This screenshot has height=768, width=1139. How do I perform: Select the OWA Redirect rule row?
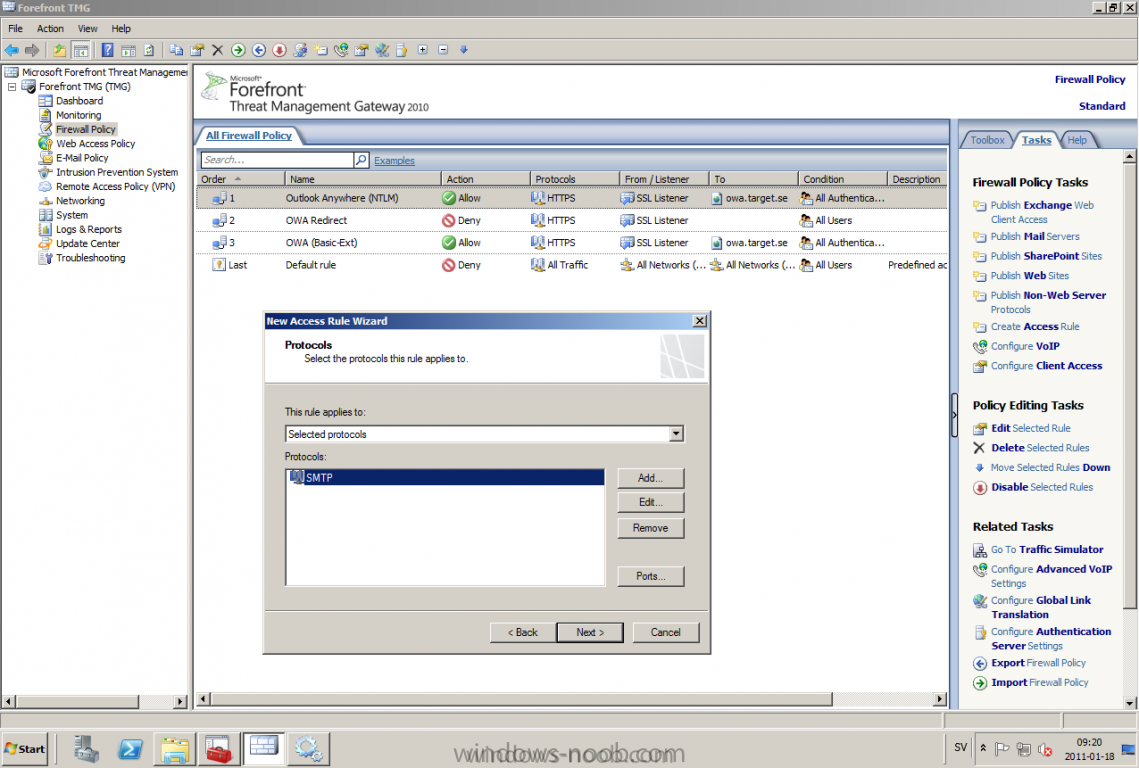click(572, 220)
